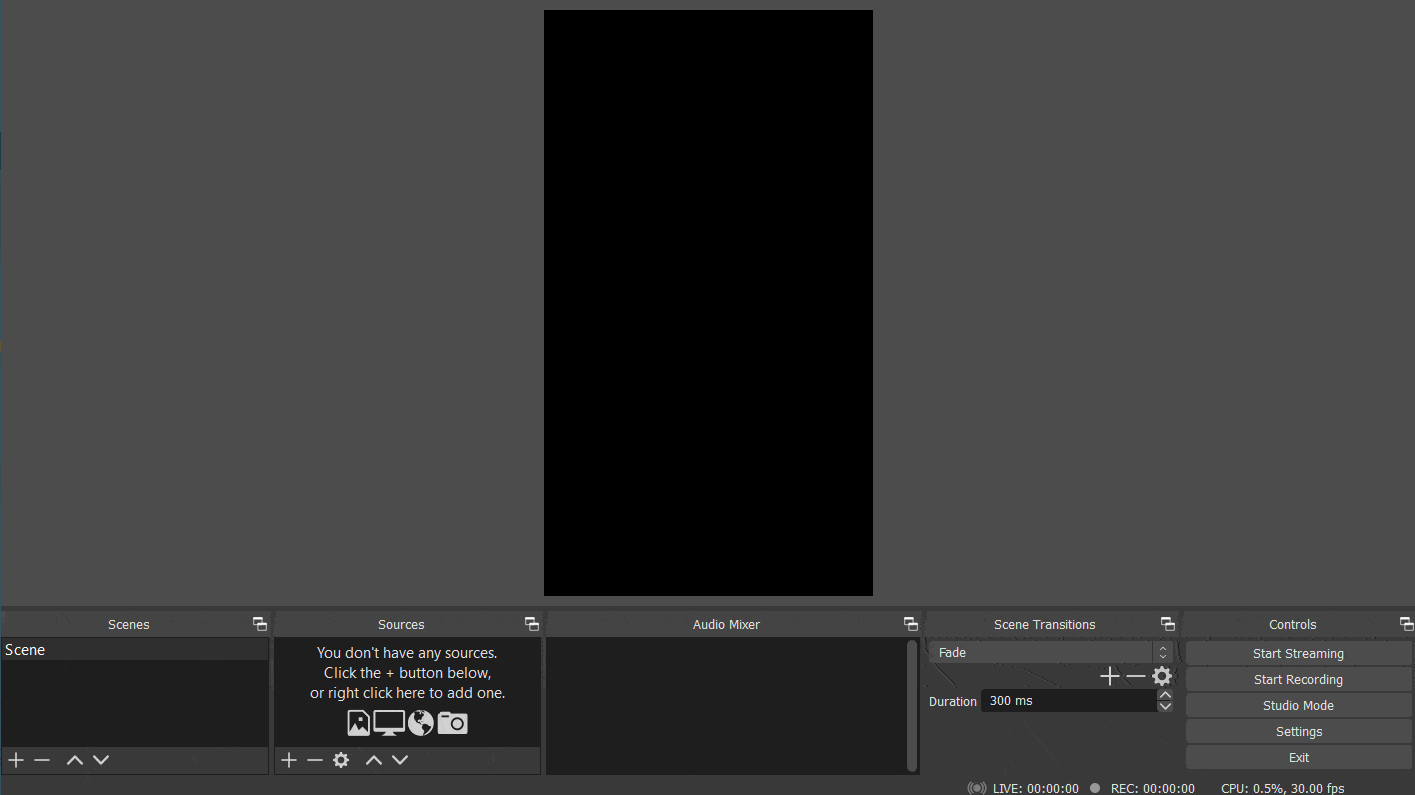Undock the Controls panel
The image size is (1415, 795).
click(x=1406, y=624)
